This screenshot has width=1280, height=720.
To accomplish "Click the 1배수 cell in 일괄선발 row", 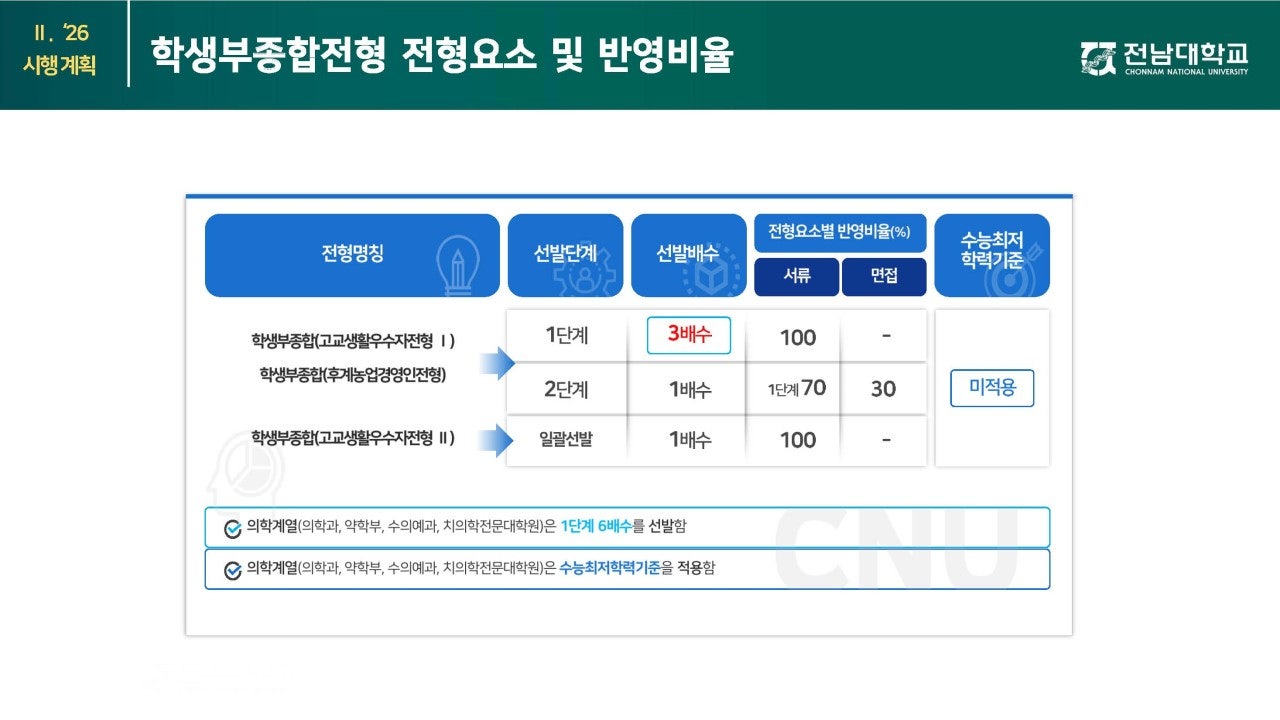I will 689,440.
